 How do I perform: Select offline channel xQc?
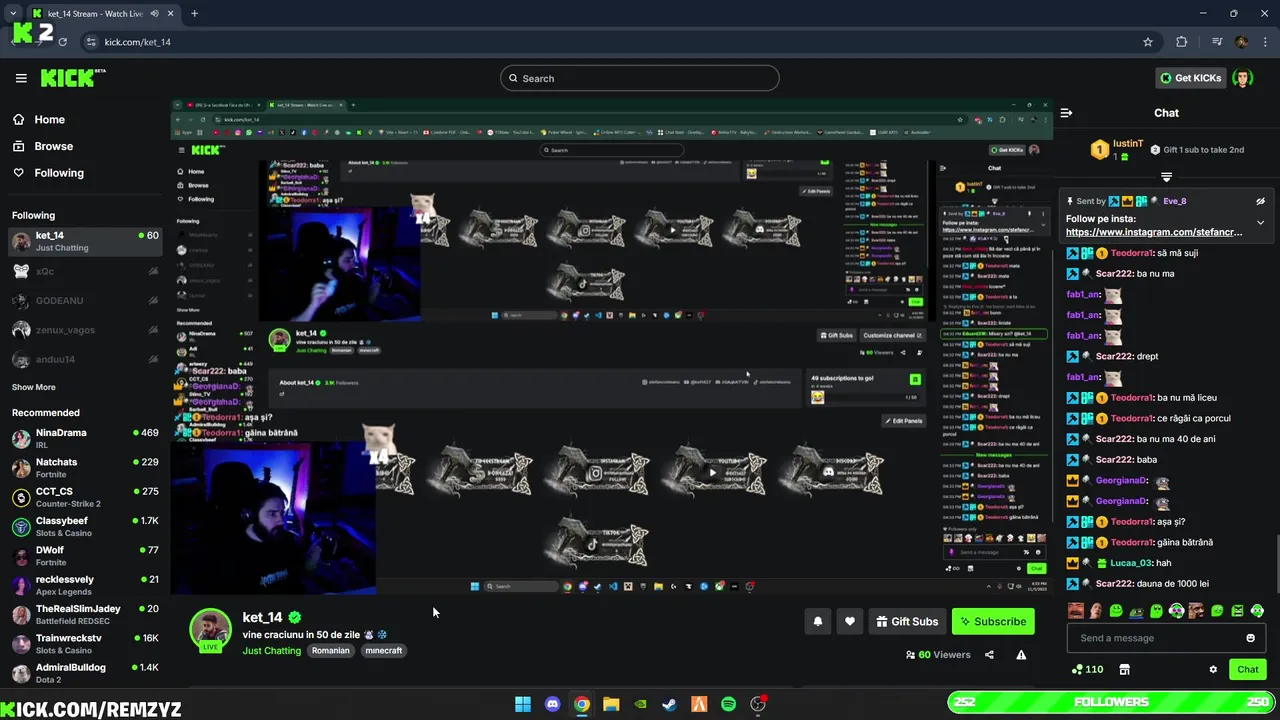tap(84, 271)
